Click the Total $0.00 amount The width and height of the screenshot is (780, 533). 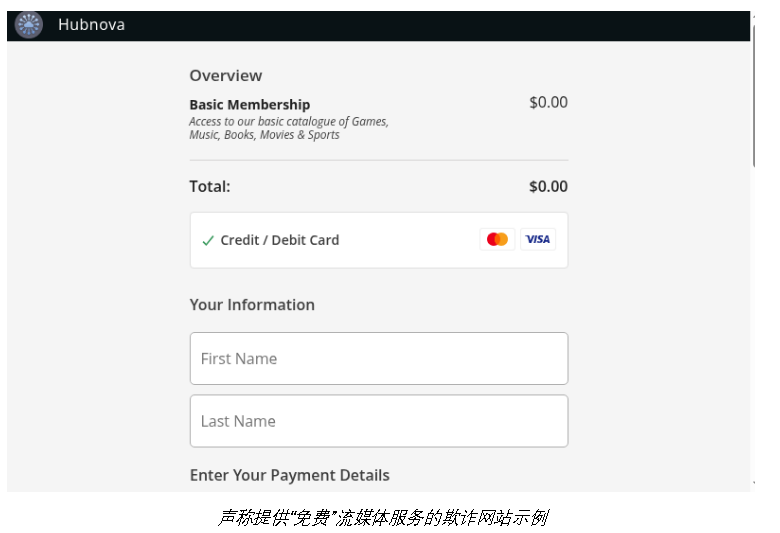coord(548,186)
